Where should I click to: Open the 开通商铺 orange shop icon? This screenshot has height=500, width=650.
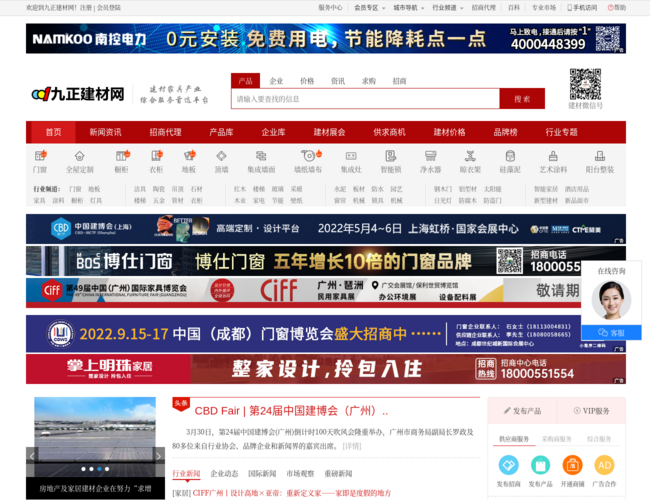point(572,466)
